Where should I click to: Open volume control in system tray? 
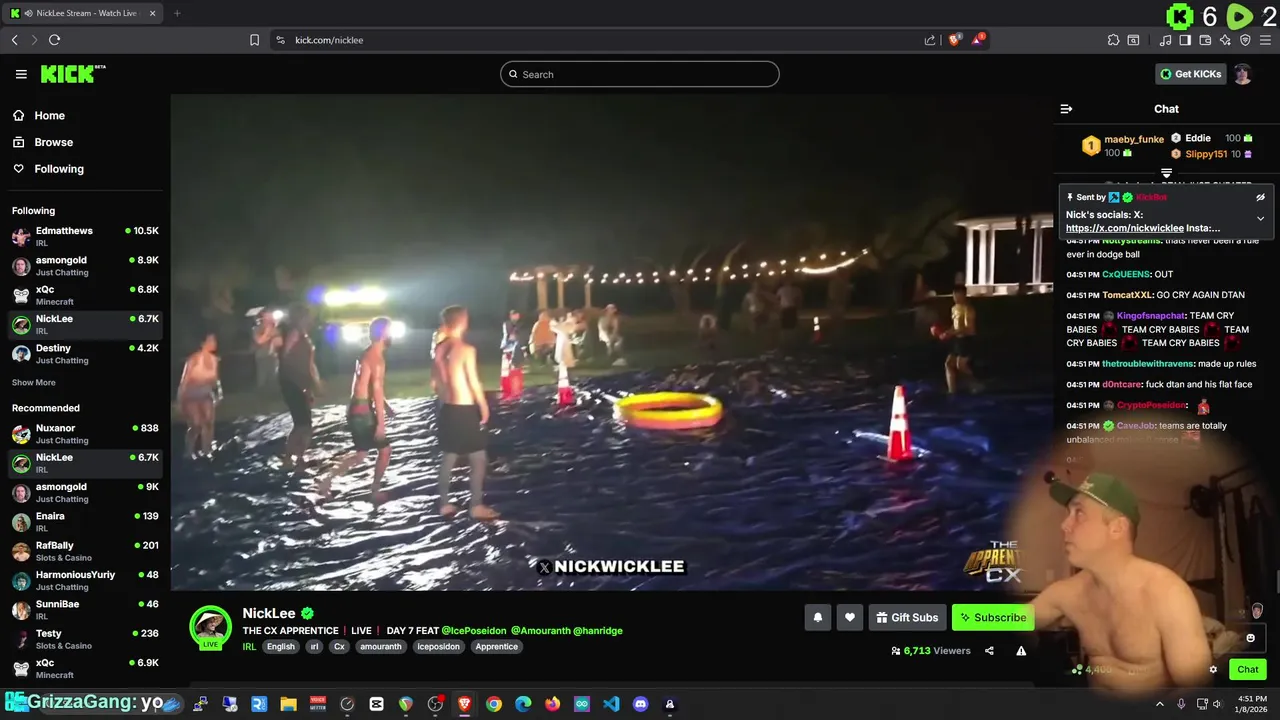pyautogui.click(x=1217, y=704)
